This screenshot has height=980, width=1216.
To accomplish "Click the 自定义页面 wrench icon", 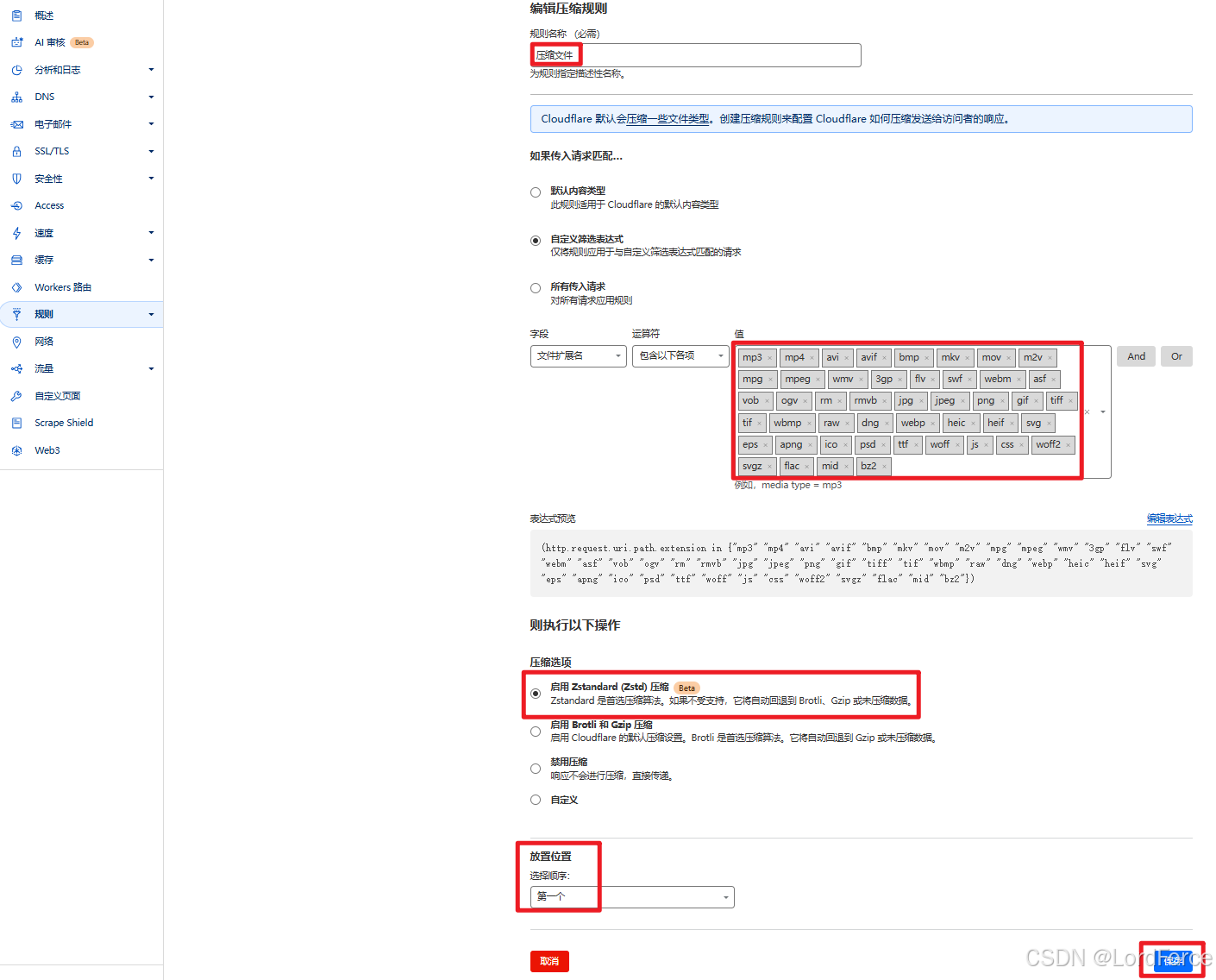I will 16,396.
